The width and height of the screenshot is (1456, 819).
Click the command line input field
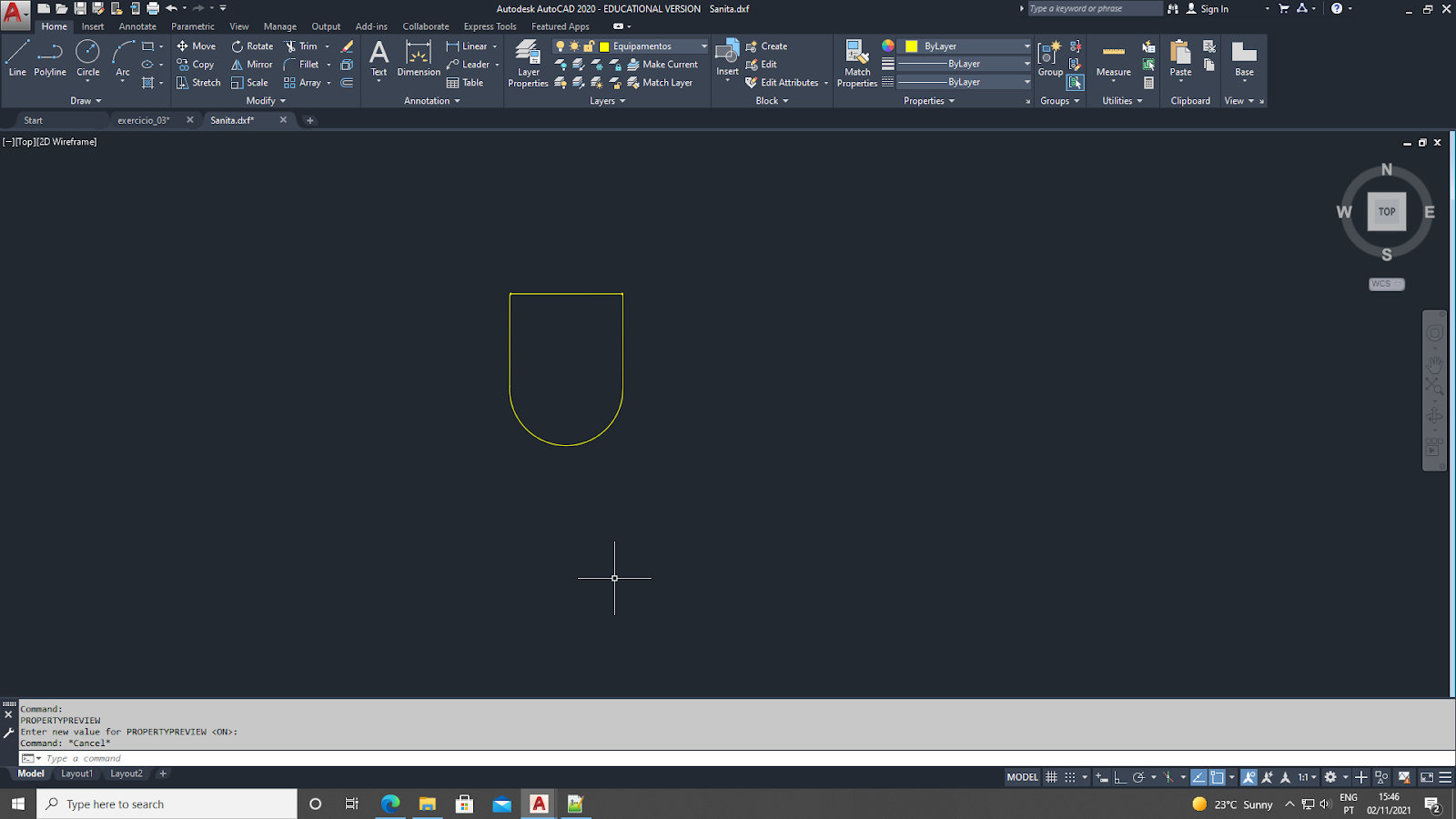[x=728, y=758]
